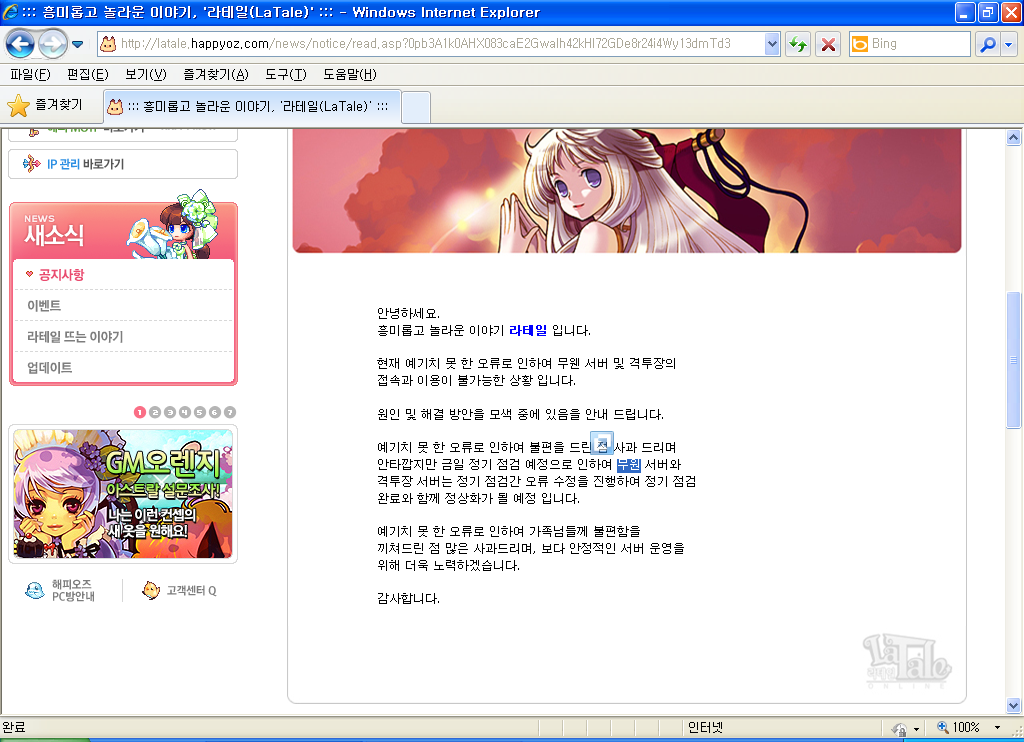Viewport: 1024px width, 742px height.
Task: Select banner page indicator 7
Action: click(229, 412)
